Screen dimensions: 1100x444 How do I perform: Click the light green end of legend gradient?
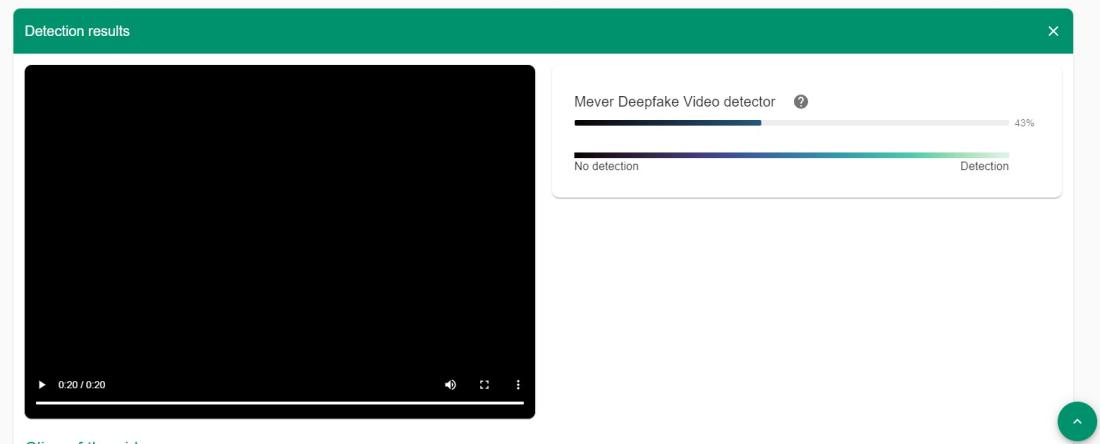(x=995, y=155)
